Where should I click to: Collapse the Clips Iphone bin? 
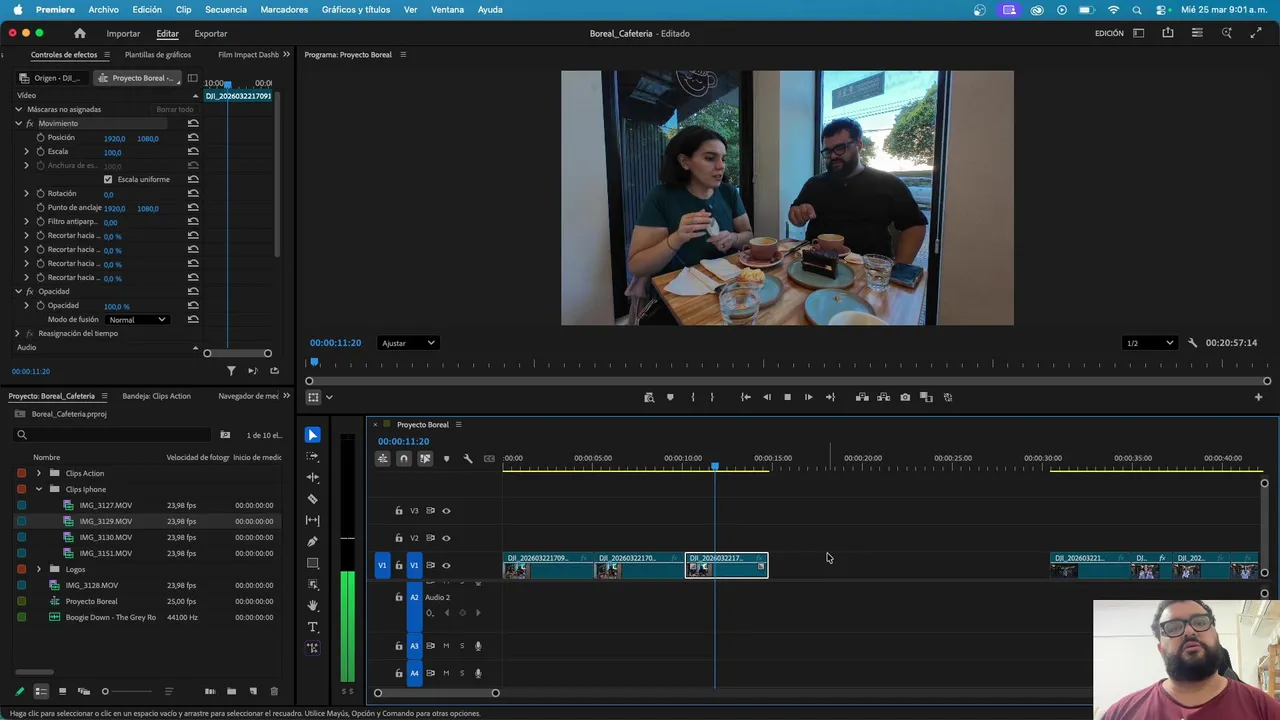tap(39, 489)
